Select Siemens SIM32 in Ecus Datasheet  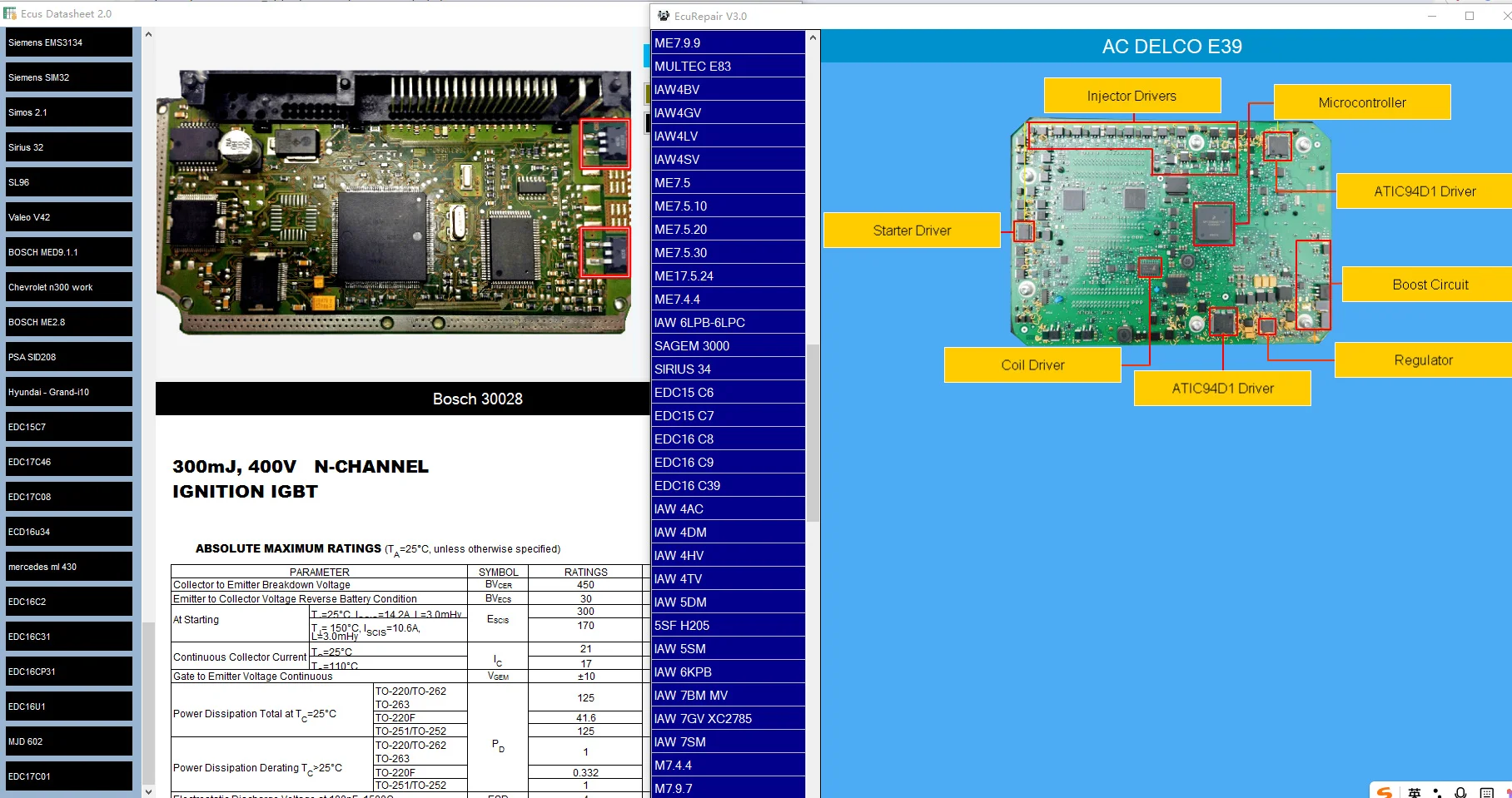pyautogui.click(x=69, y=77)
